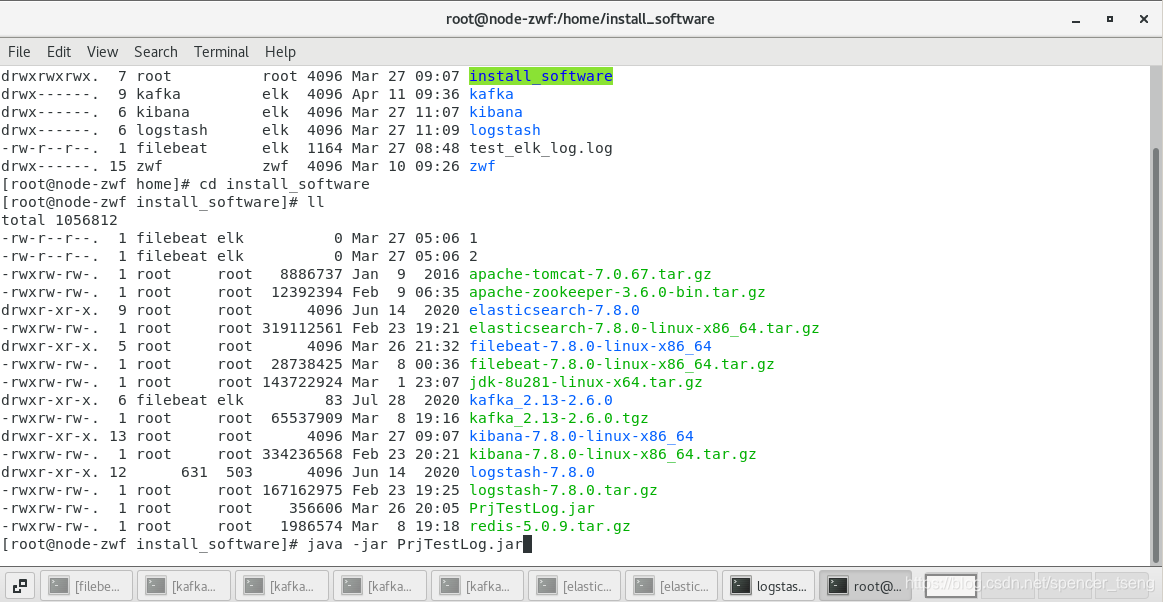Open the File menu
This screenshot has width=1164, height=602.
pyautogui.click(x=19, y=51)
